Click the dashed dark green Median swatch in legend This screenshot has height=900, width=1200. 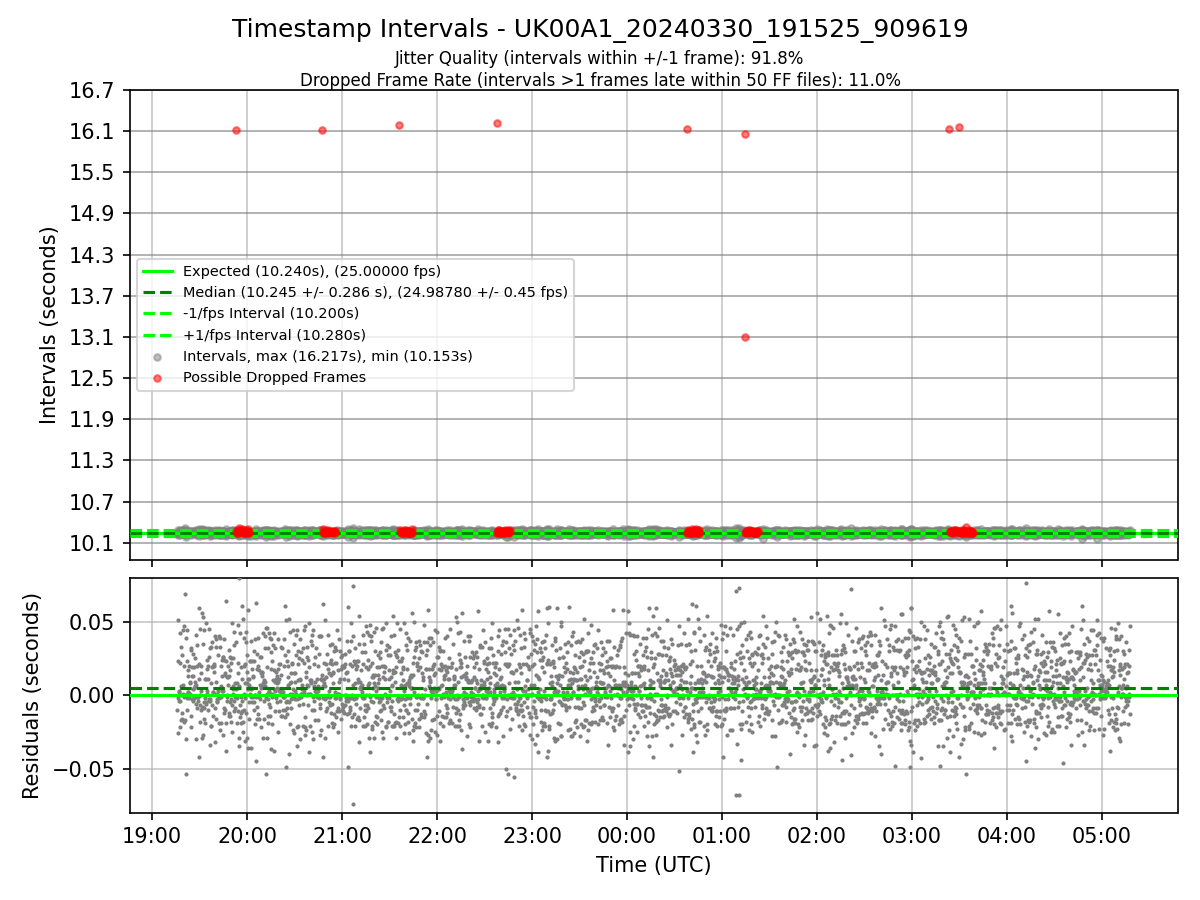tap(158, 292)
